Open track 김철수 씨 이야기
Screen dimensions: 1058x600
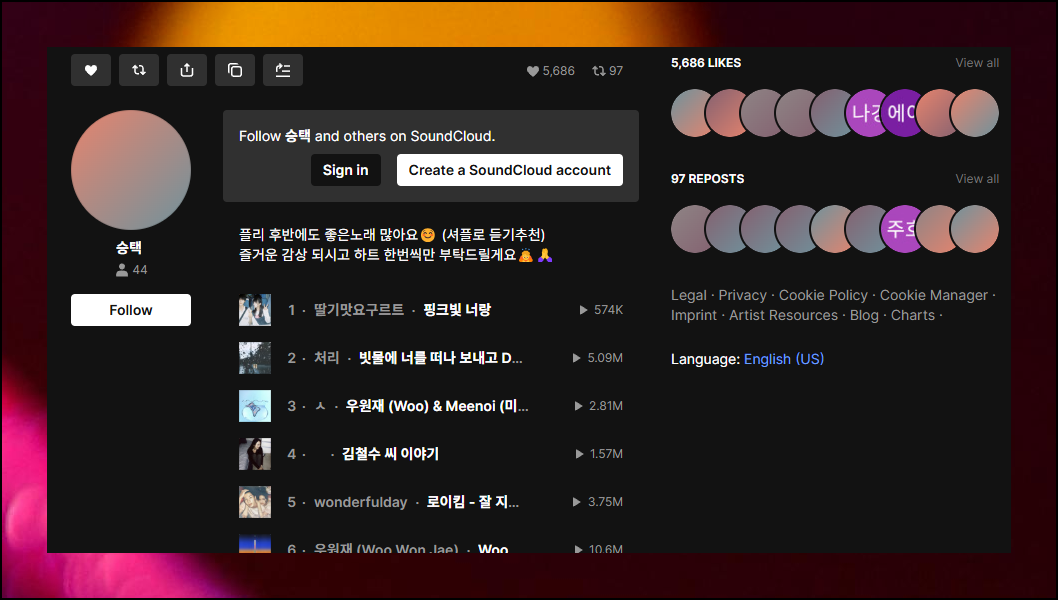[x=391, y=454]
